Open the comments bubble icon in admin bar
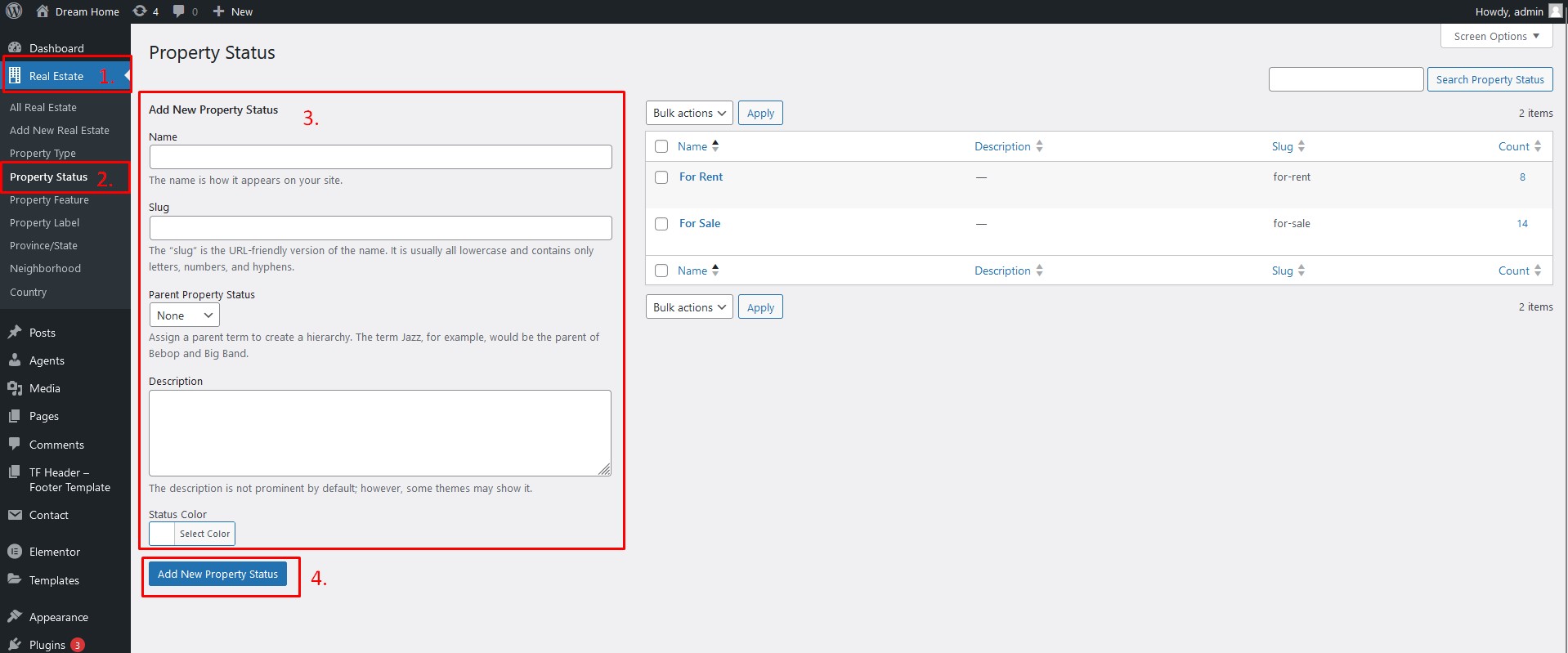The height and width of the screenshot is (653, 1568). pos(179,11)
